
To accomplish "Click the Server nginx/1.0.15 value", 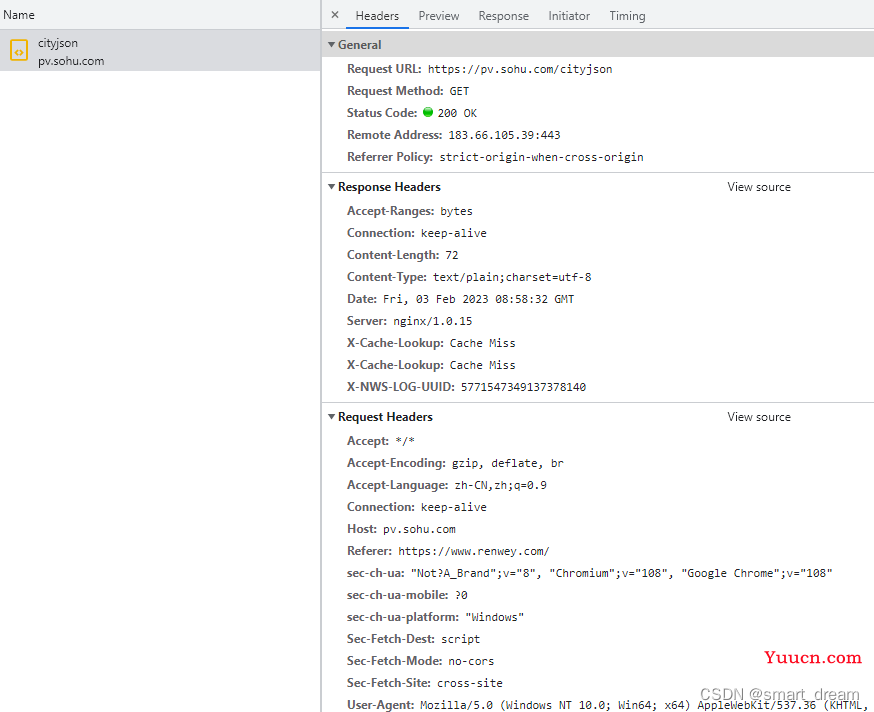I will pos(433,321).
